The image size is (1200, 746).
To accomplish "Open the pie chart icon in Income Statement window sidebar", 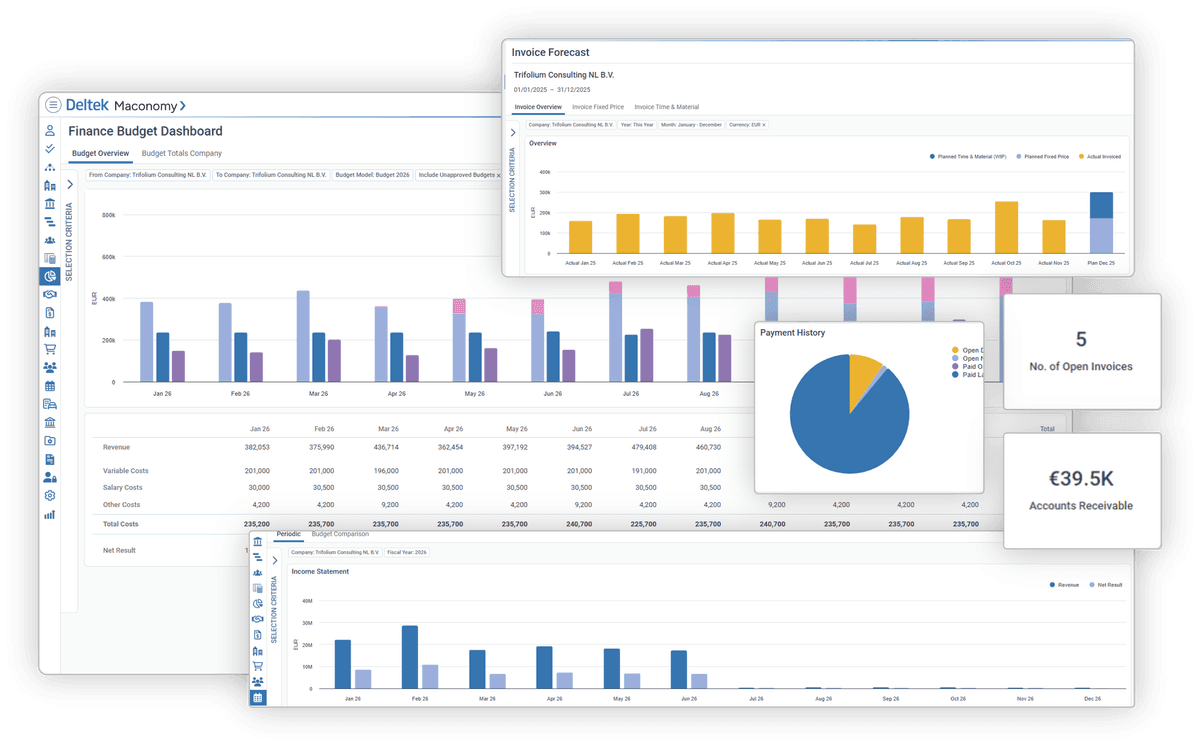I will coord(258,604).
